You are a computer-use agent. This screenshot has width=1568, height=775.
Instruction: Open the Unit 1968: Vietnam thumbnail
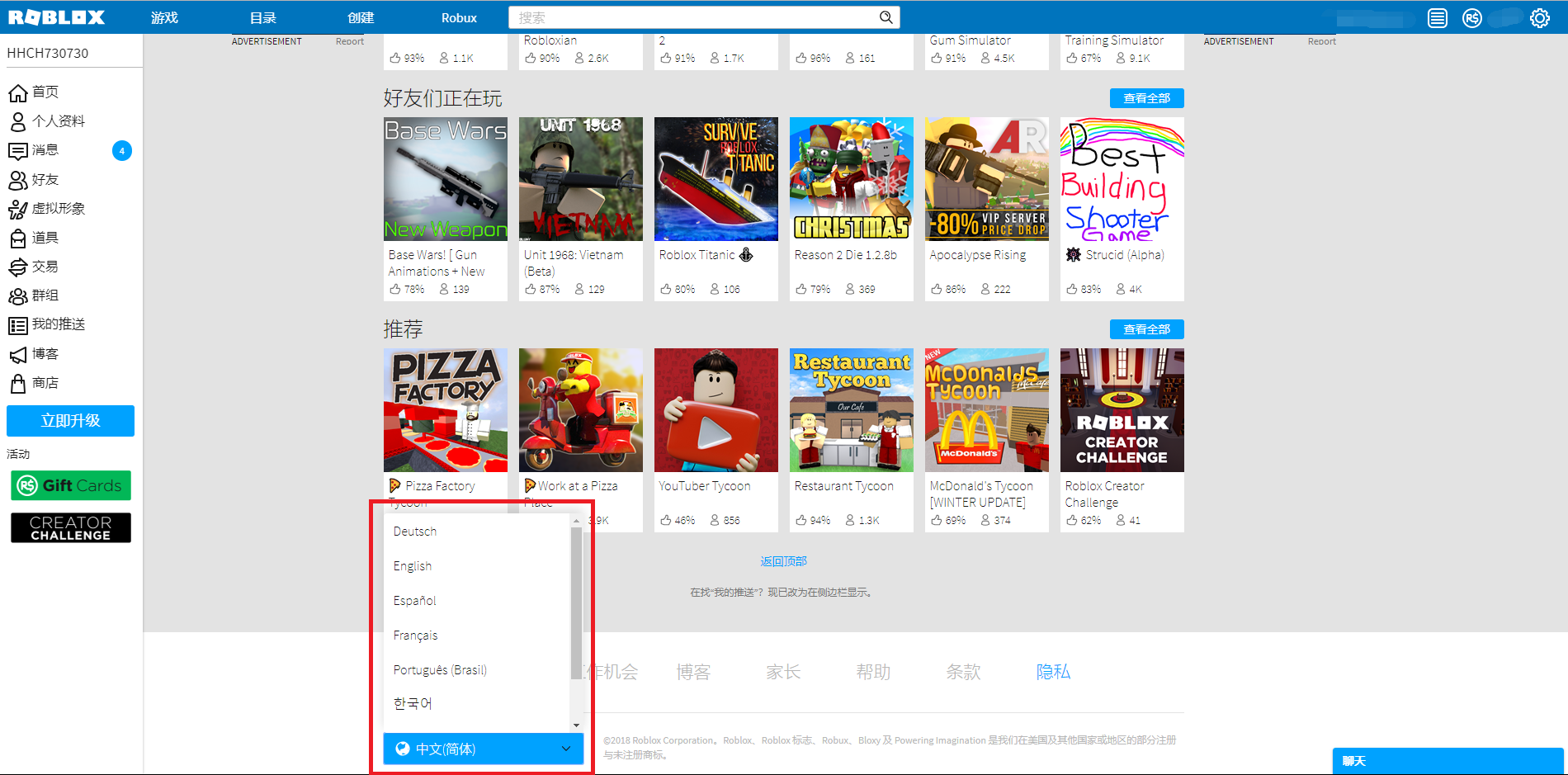tap(581, 179)
